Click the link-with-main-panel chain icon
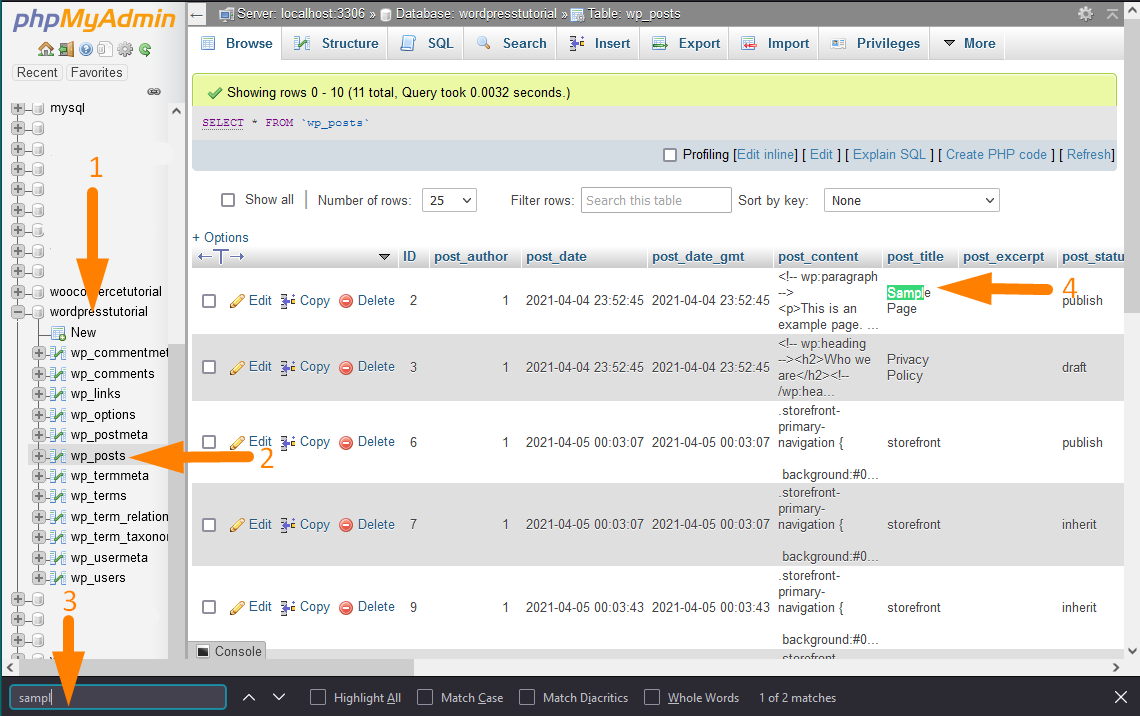The height and width of the screenshot is (716, 1140). [x=154, y=92]
